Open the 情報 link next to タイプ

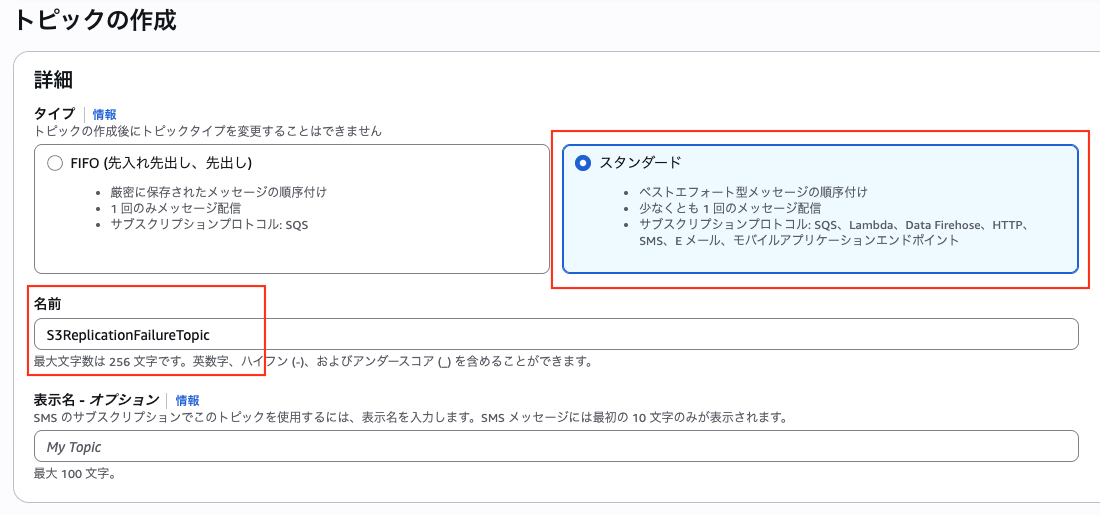(x=104, y=115)
